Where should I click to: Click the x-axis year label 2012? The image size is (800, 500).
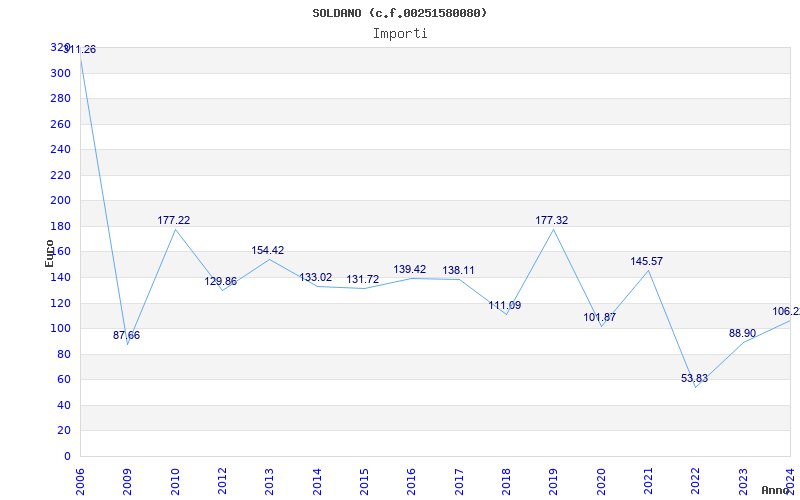(x=222, y=482)
